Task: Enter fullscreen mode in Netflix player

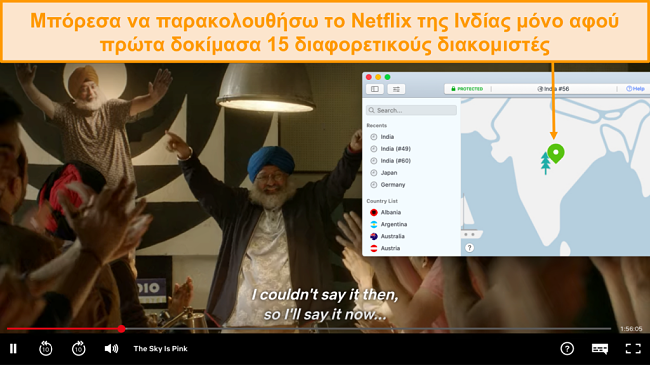Action: 633,349
